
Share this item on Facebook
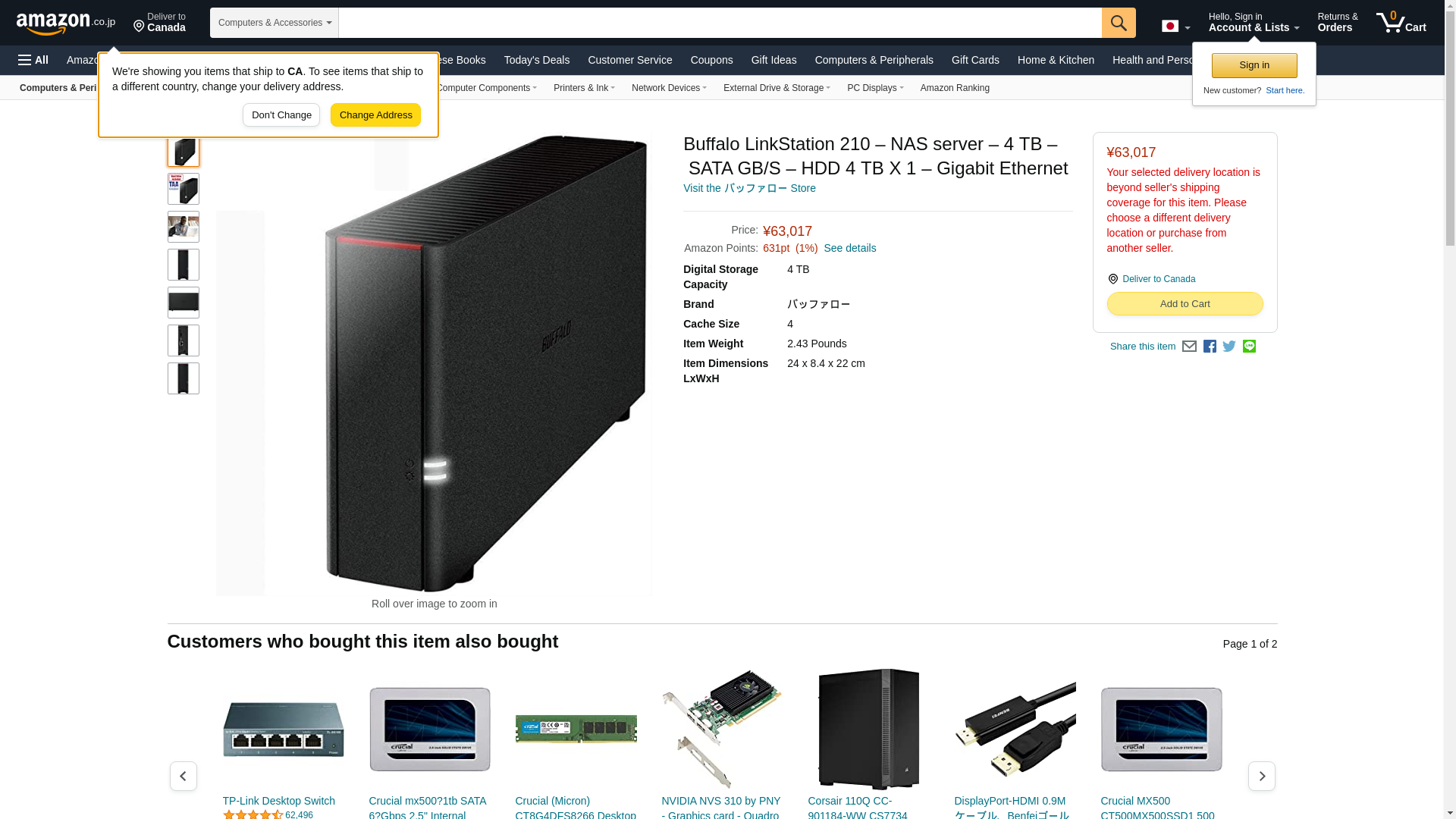coord(1210,347)
